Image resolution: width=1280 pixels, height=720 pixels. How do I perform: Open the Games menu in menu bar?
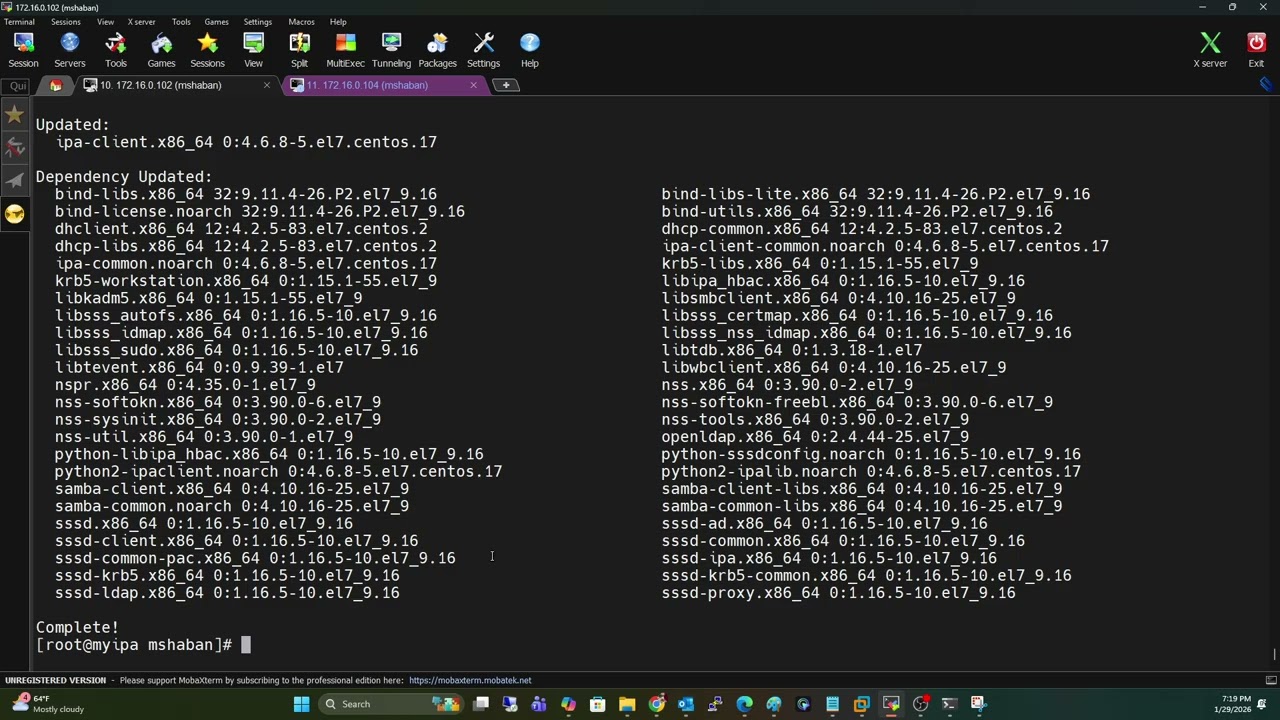pyautogui.click(x=216, y=22)
